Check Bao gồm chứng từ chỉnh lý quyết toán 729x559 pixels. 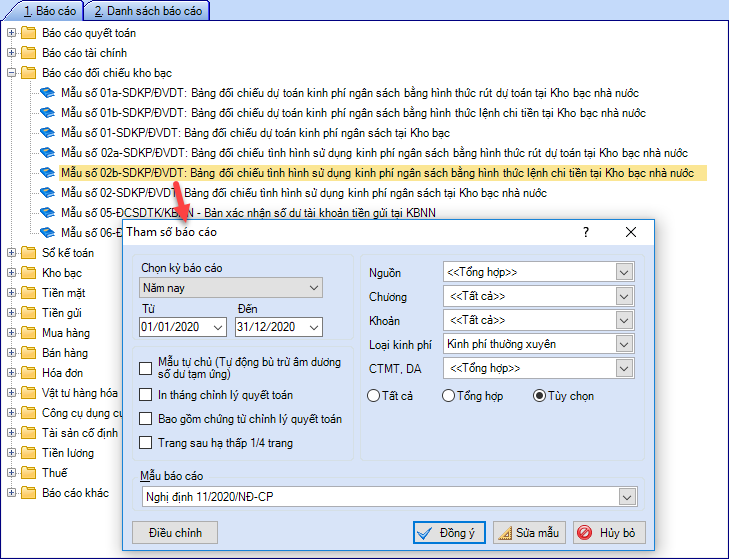click(x=146, y=419)
